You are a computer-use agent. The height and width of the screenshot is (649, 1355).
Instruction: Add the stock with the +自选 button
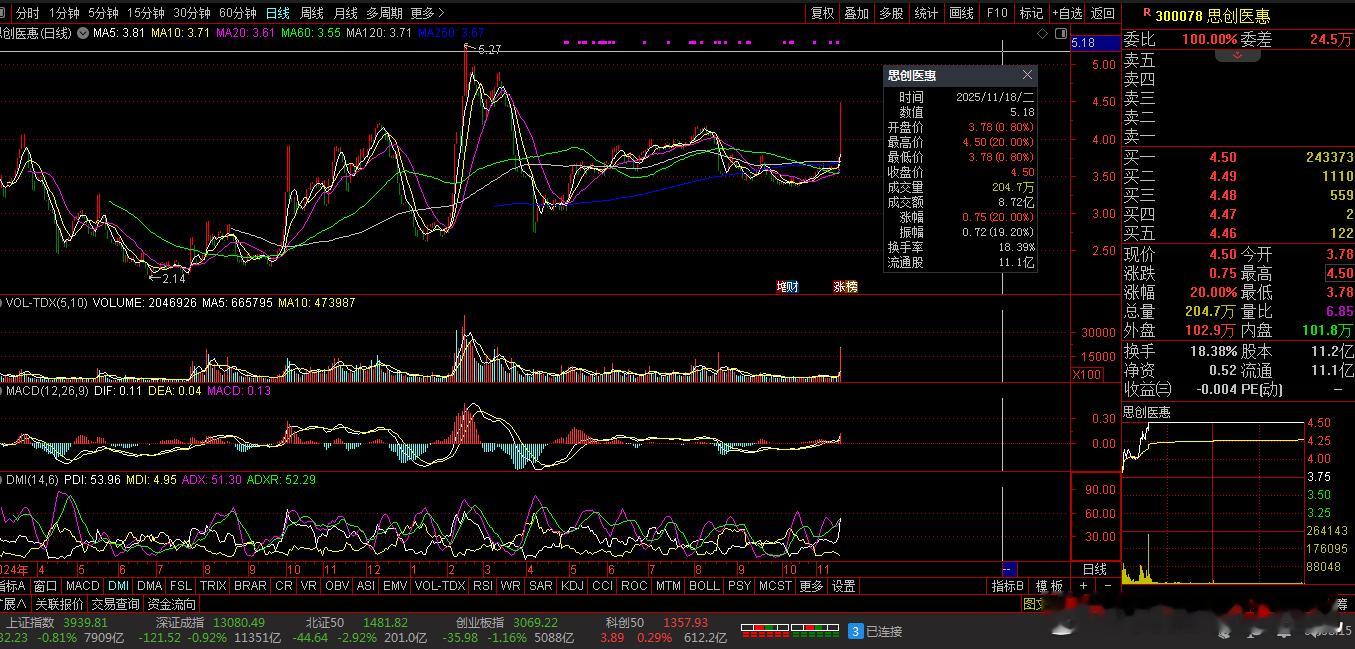1066,13
